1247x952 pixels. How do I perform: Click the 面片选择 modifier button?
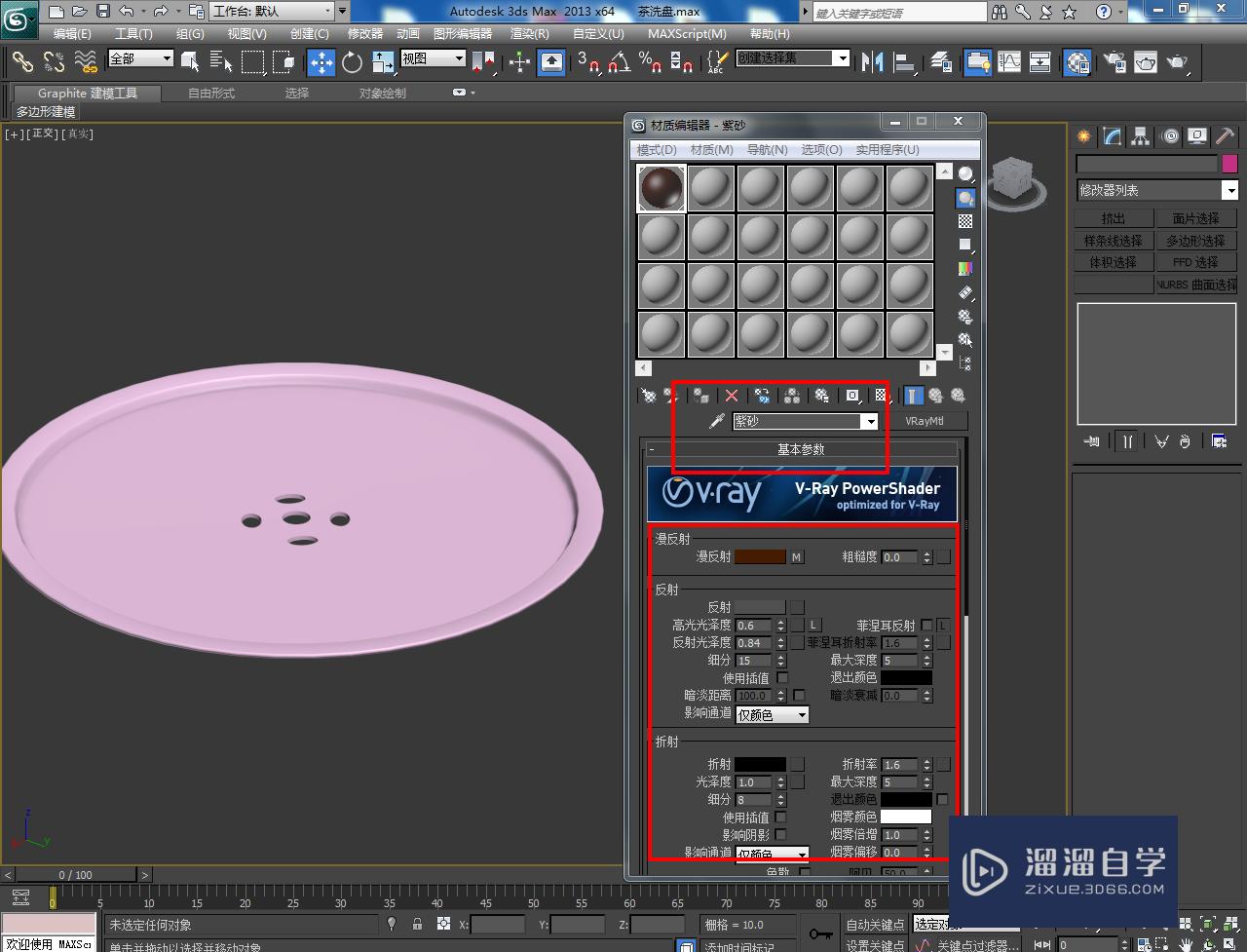pyautogui.click(x=1196, y=218)
